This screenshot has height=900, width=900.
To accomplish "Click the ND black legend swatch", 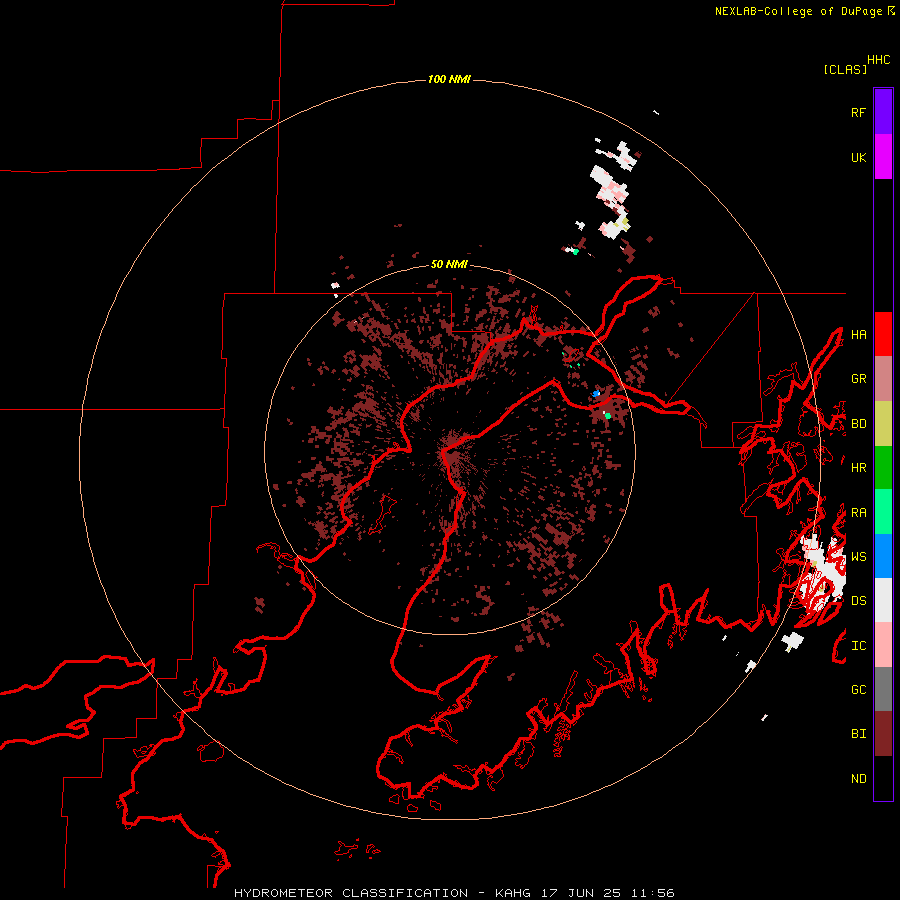I will (x=883, y=778).
